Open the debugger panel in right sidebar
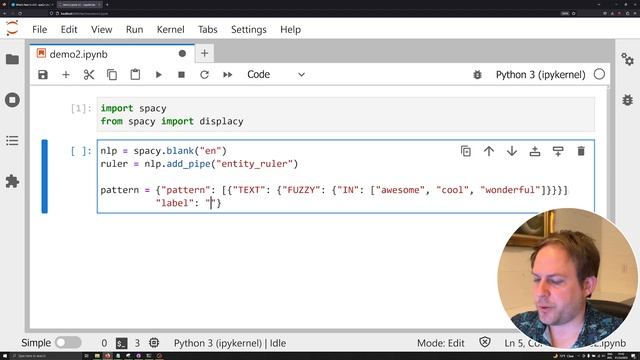Screen dimensions: 640x360 (627, 100)
